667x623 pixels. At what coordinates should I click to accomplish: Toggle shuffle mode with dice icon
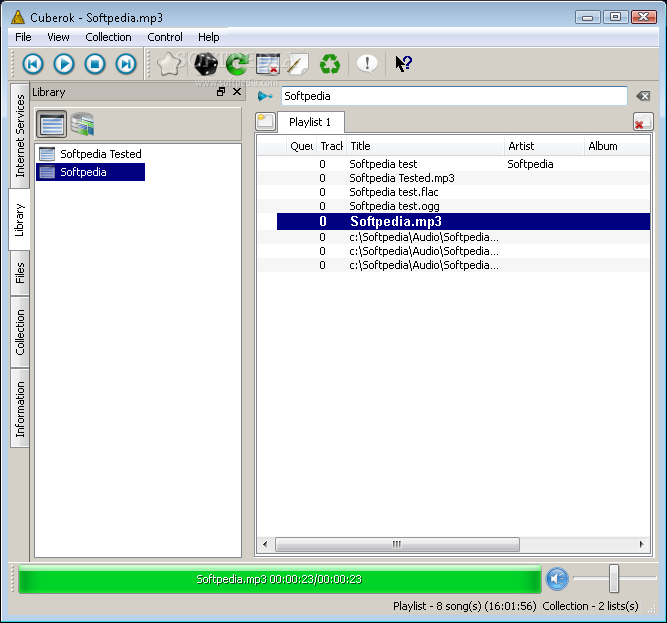[205, 64]
